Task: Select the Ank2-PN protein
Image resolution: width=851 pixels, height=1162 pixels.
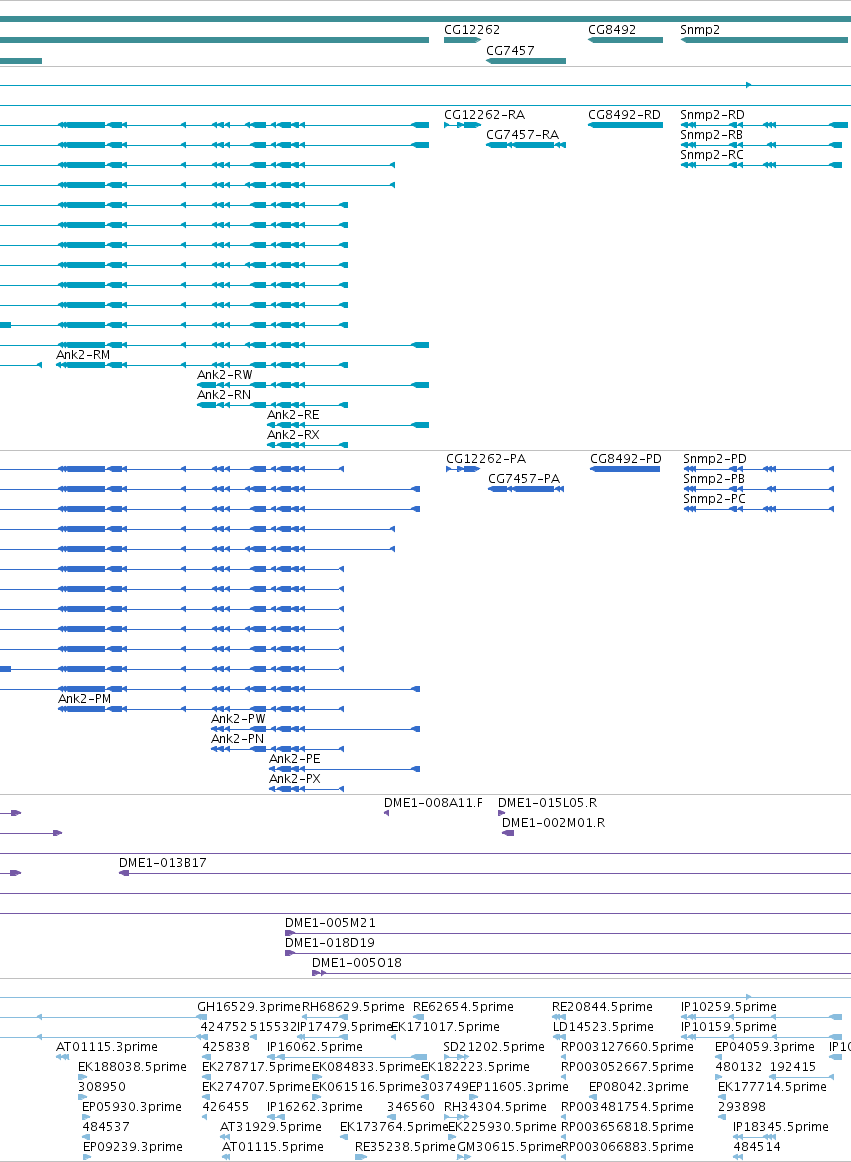Action: click(277, 749)
